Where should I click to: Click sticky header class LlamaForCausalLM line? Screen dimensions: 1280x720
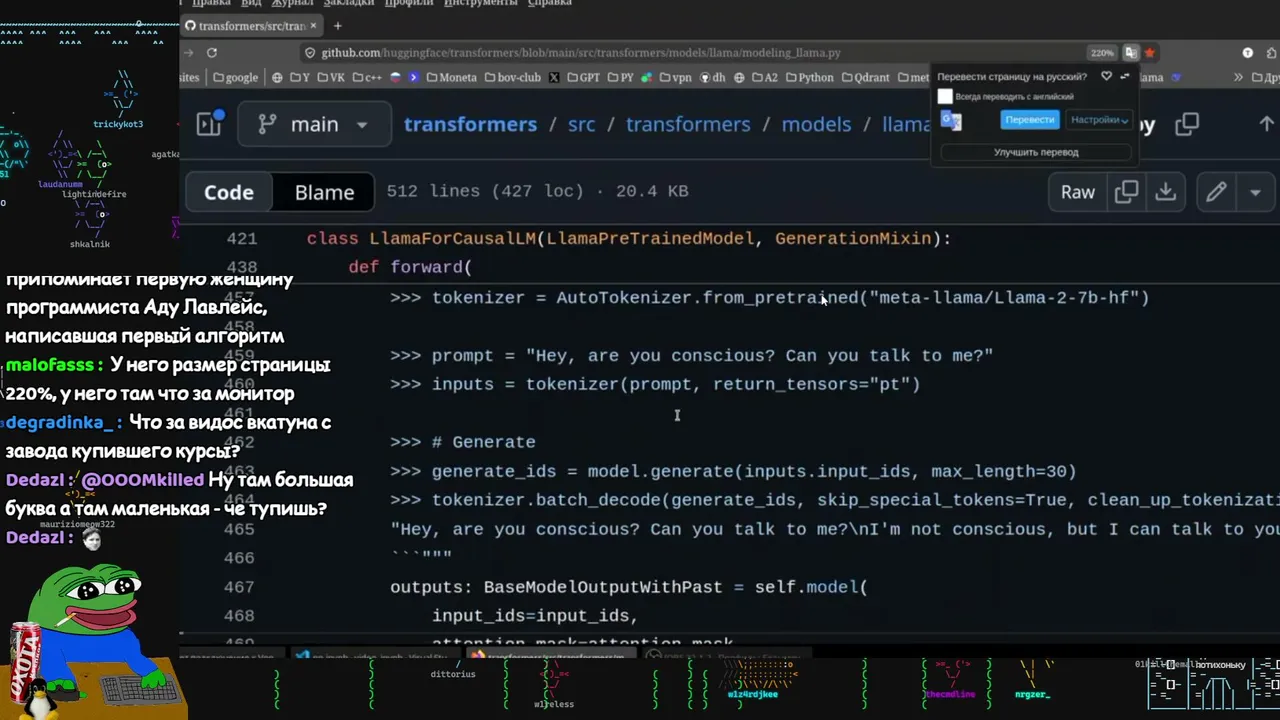tap(629, 239)
